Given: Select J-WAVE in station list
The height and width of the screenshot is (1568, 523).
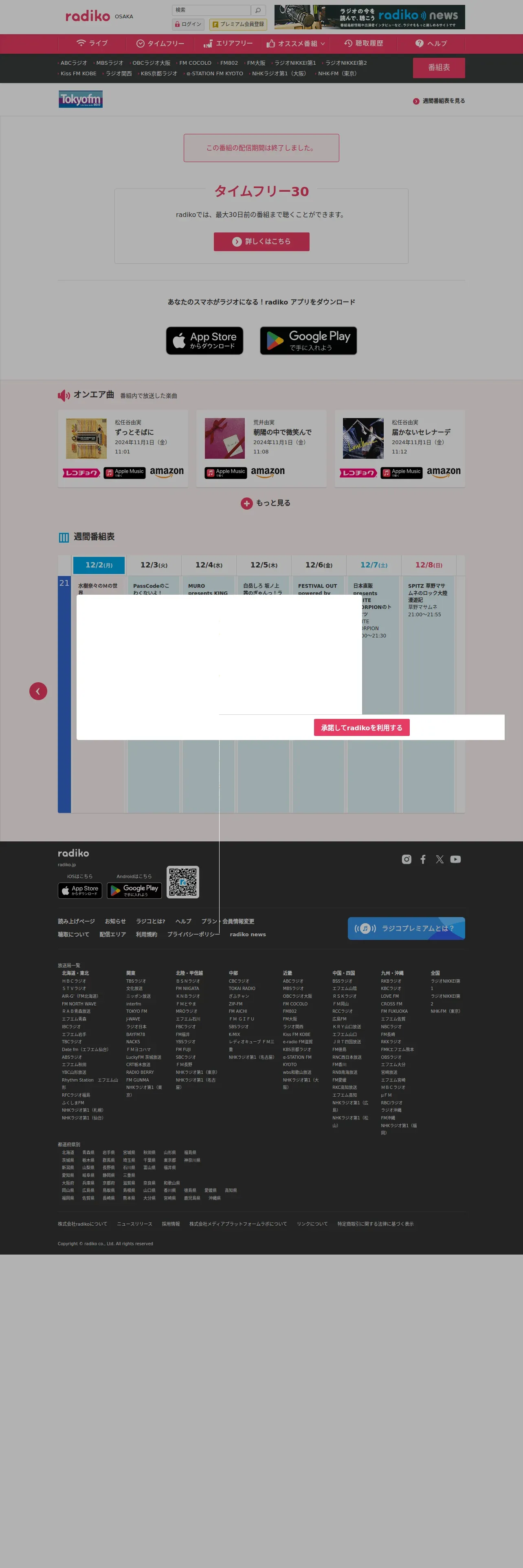Looking at the screenshot, I should tap(133, 1019).
